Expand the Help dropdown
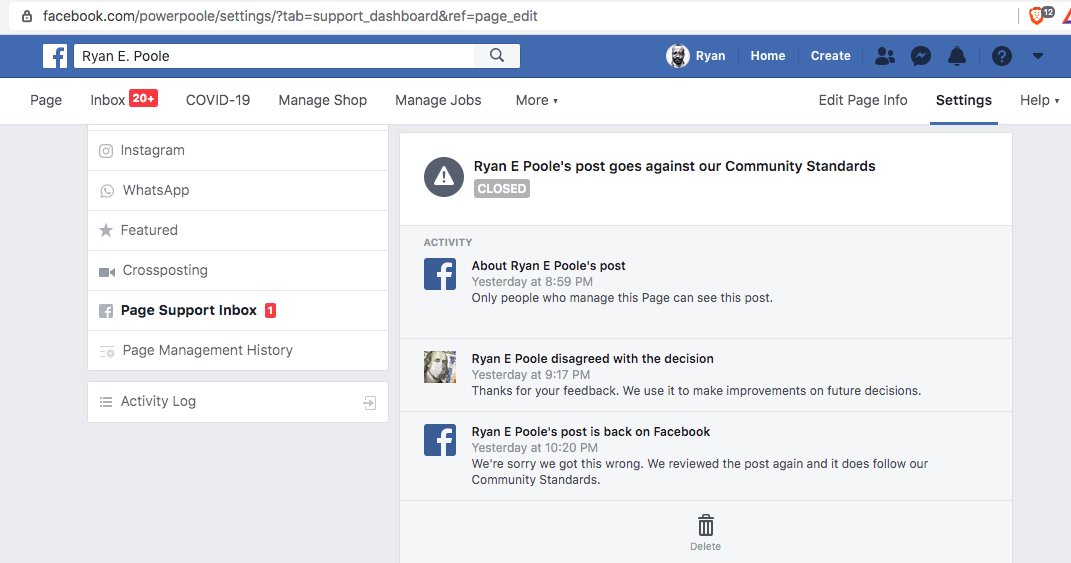Screen dimensions: 1071x563 coord(1039,100)
